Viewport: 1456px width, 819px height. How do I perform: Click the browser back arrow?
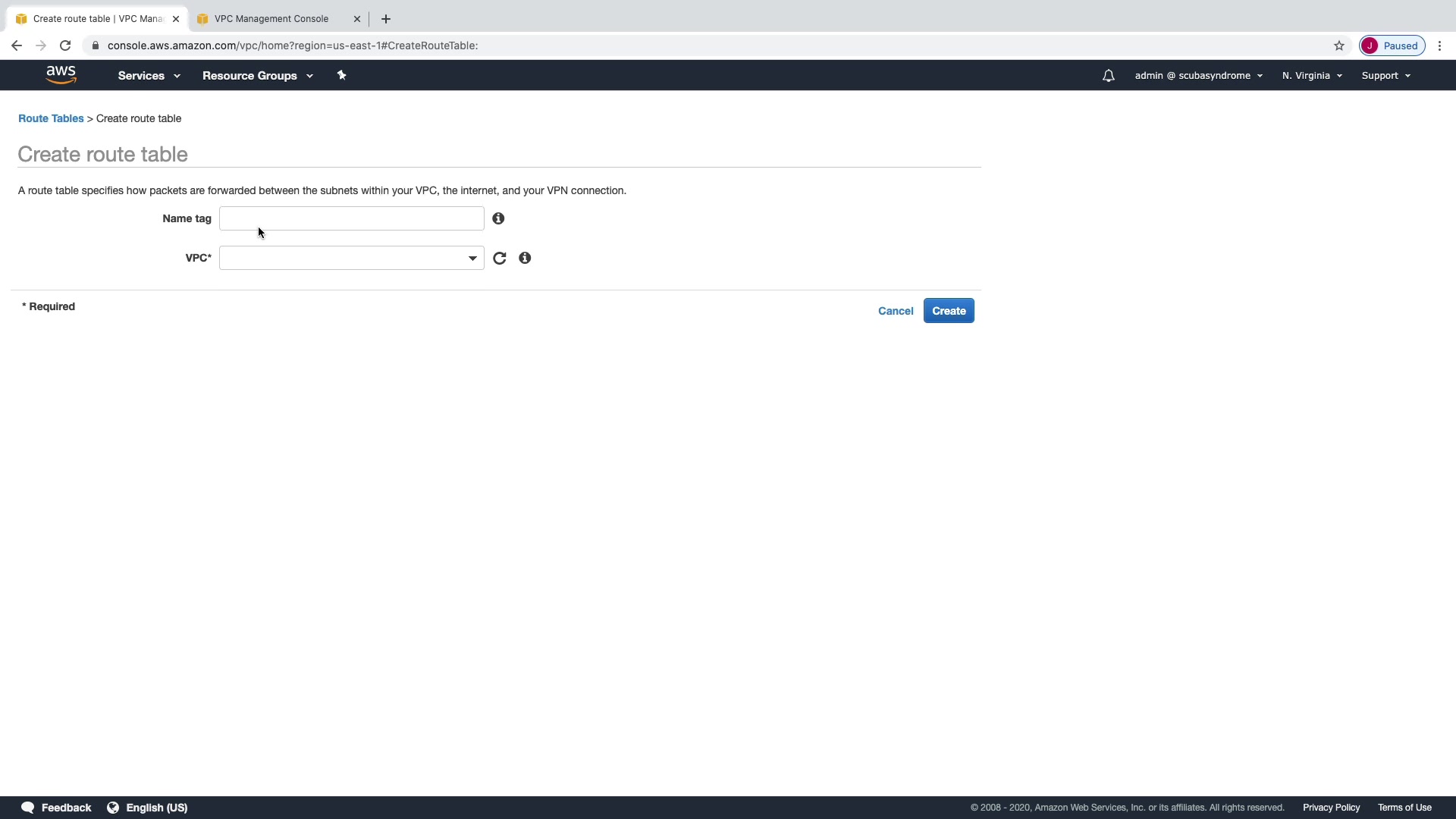(x=17, y=45)
